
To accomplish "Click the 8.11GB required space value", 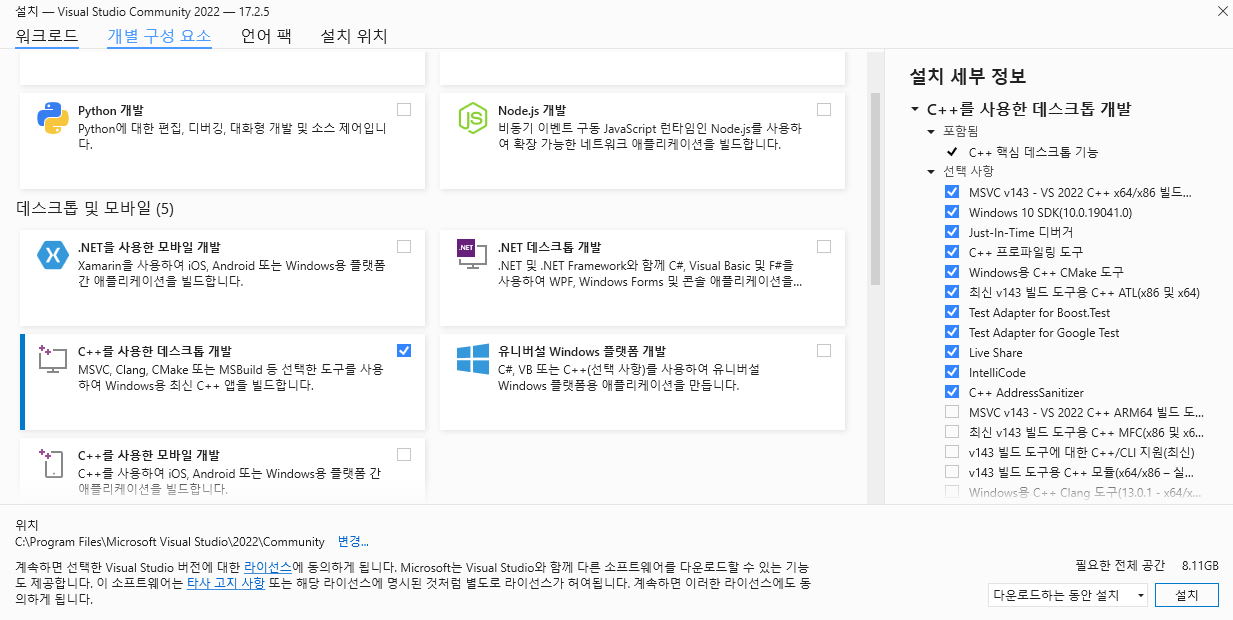I will [1200, 565].
